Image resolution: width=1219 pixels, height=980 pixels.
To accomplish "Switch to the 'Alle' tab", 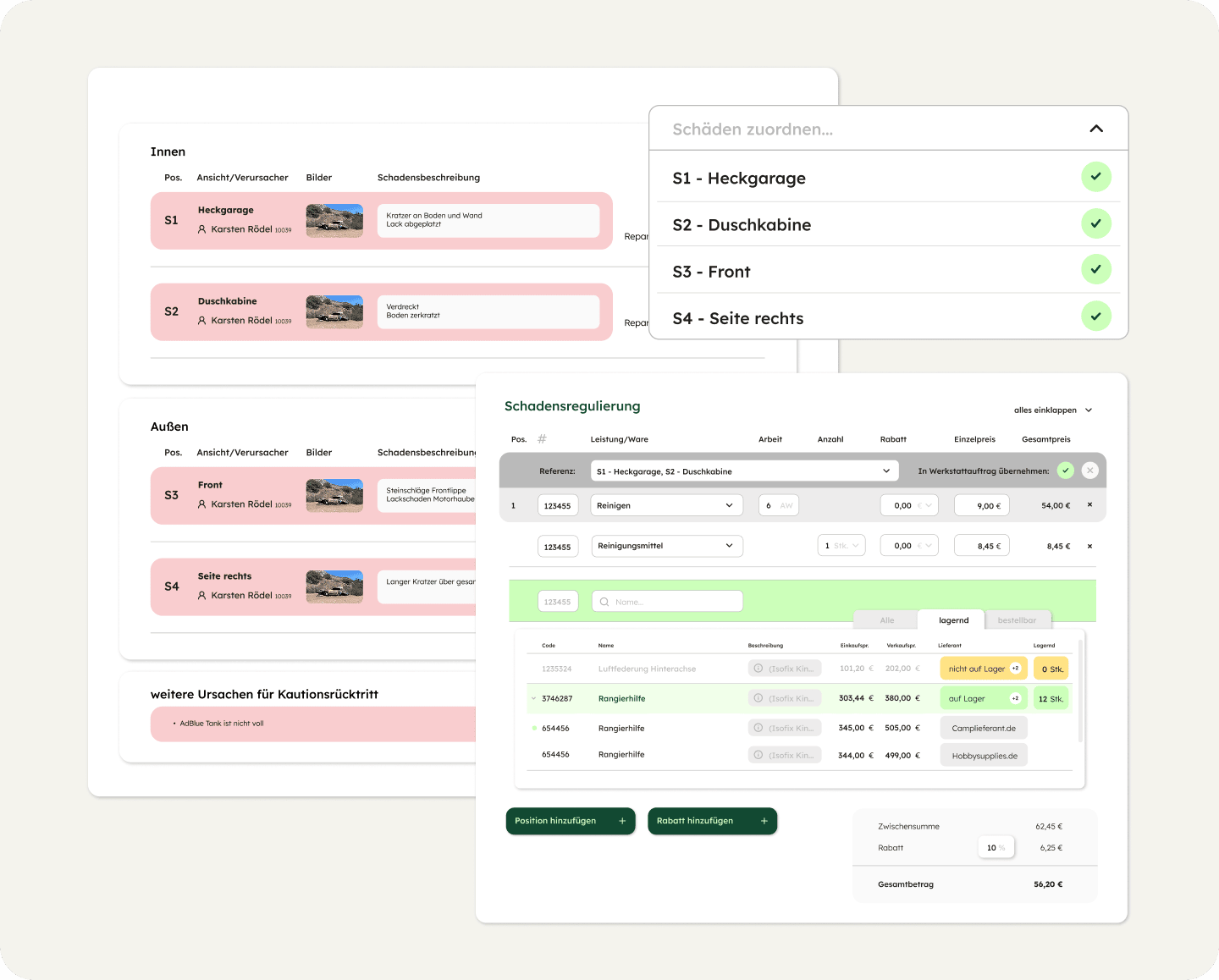I will (x=886, y=620).
